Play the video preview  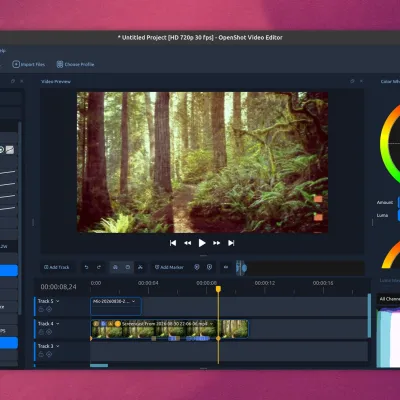202,243
